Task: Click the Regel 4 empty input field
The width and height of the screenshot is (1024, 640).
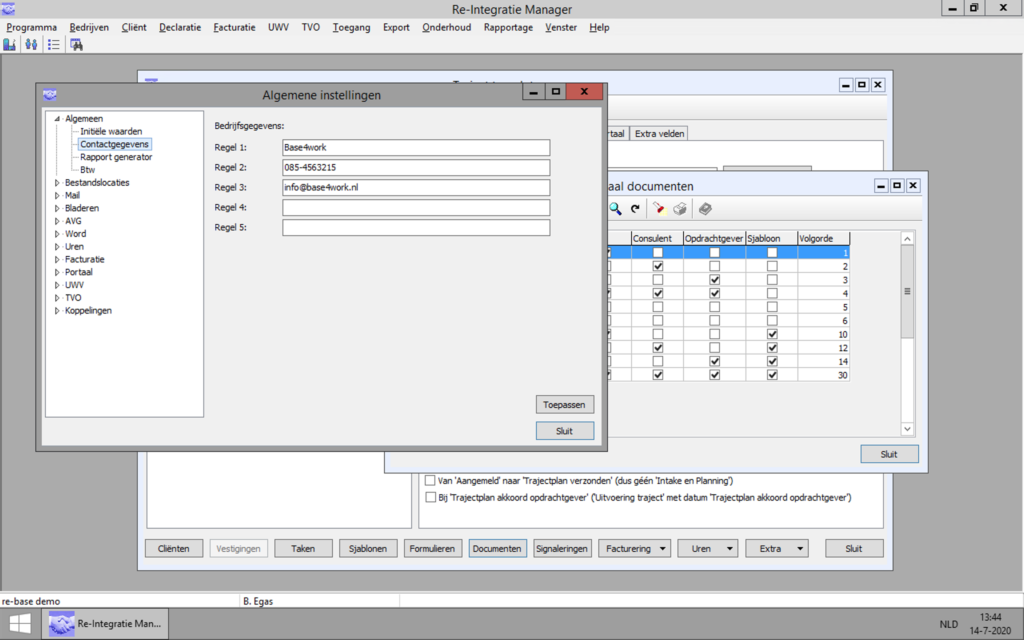Action: pyautogui.click(x=416, y=208)
